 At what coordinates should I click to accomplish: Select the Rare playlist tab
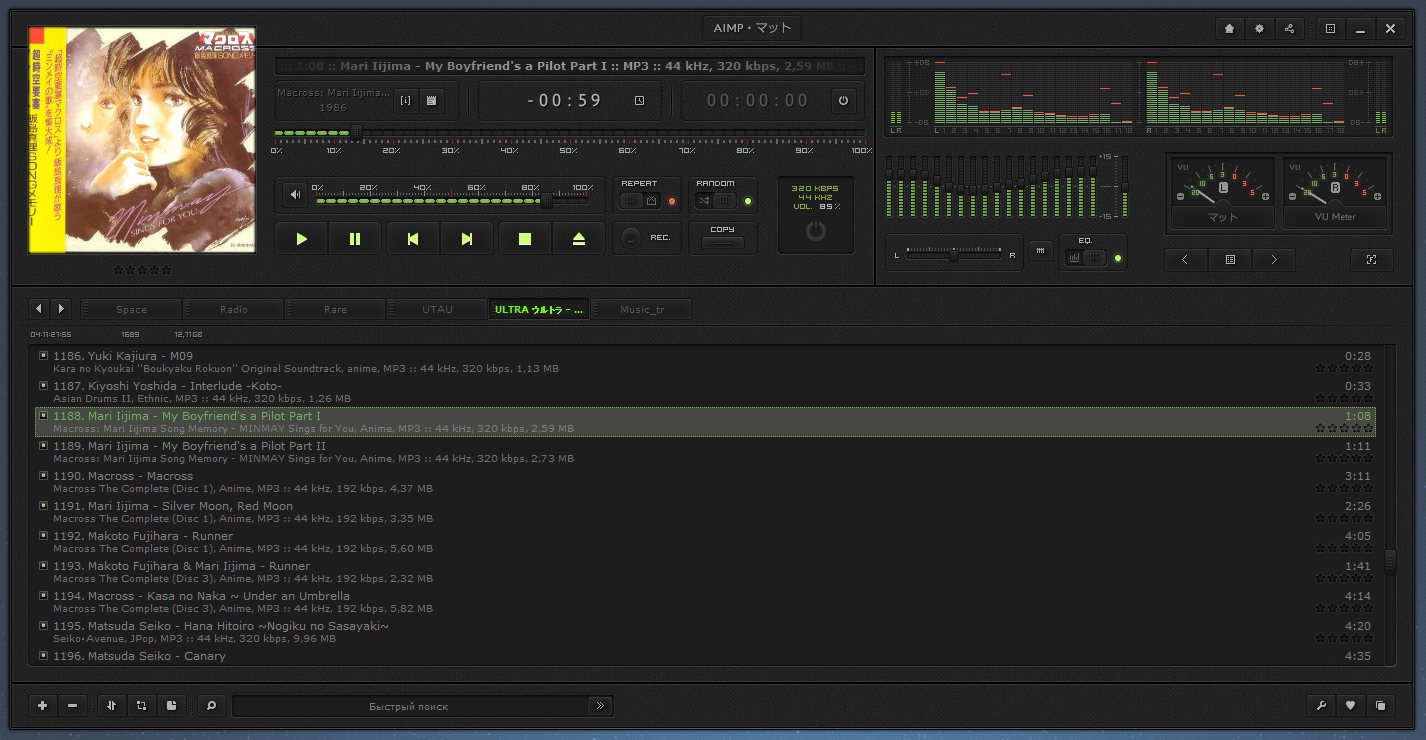336,309
